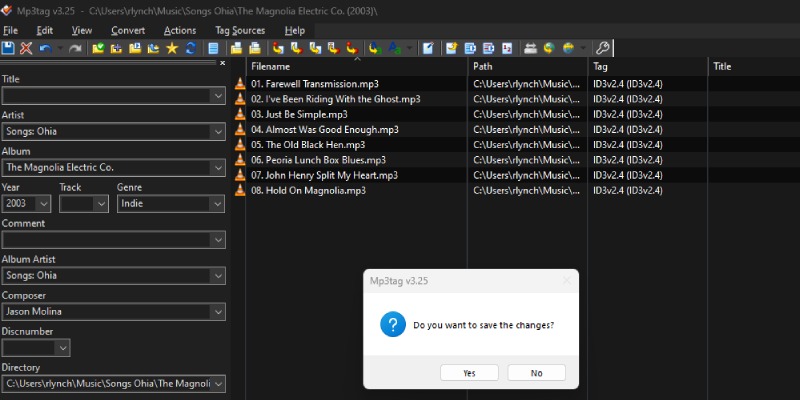This screenshot has height=400, width=800.
Task: Open Favorite directories via the star icon
Action: [x=172, y=48]
